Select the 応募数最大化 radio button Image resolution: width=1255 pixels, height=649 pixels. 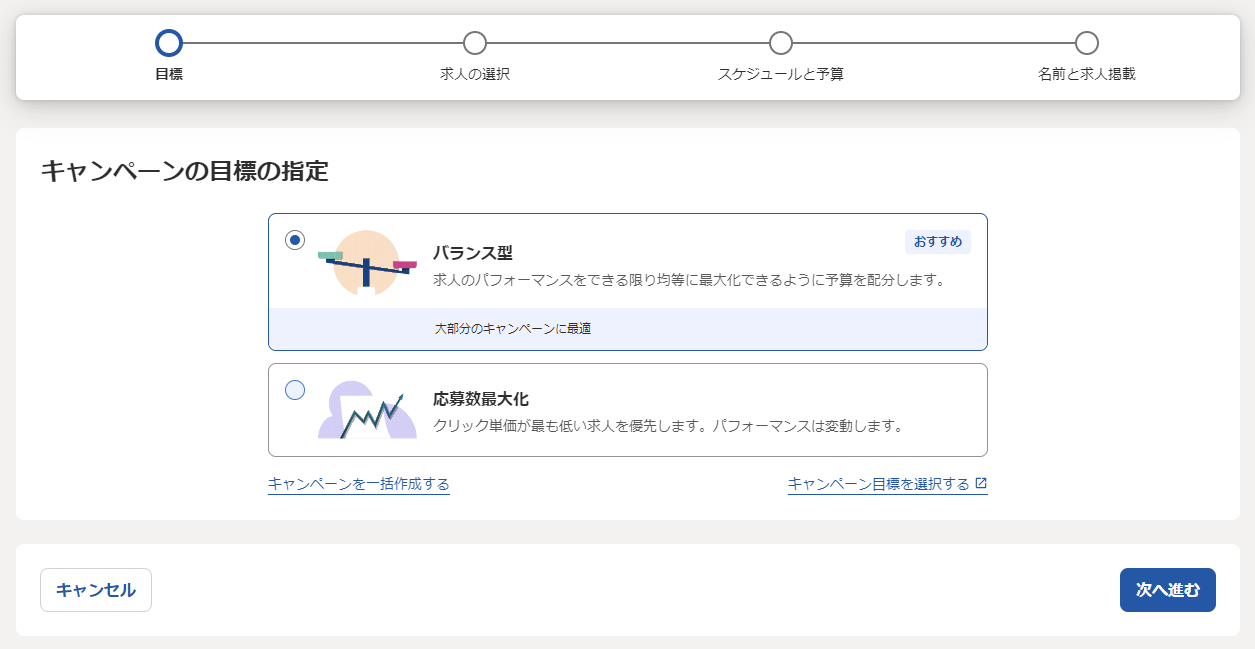[x=295, y=390]
